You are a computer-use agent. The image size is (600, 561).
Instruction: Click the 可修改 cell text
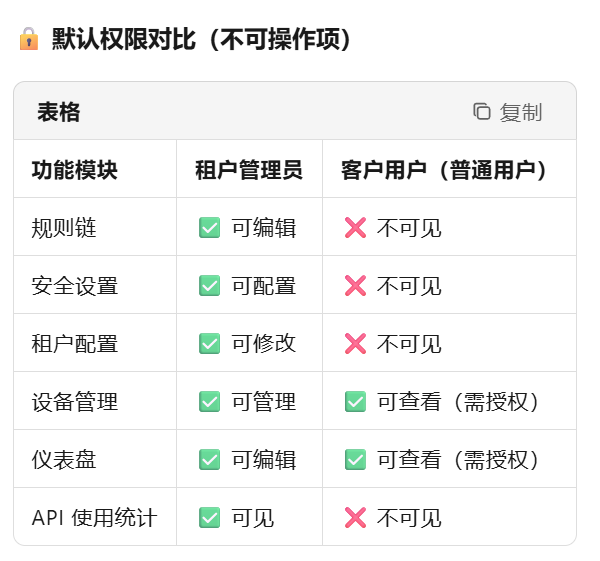[x=264, y=344]
